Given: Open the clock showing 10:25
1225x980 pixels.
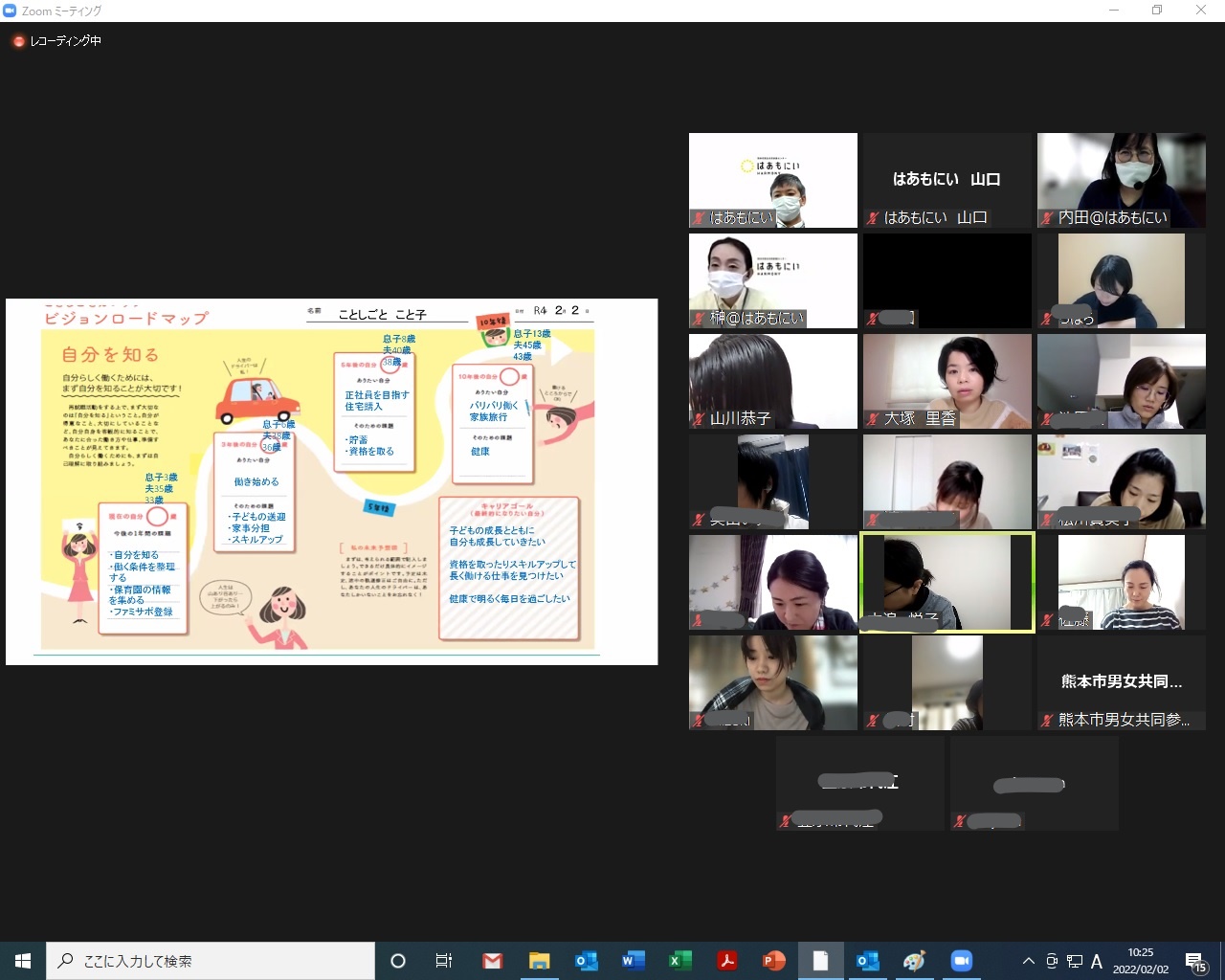Looking at the screenshot, I should (1141, 961).
